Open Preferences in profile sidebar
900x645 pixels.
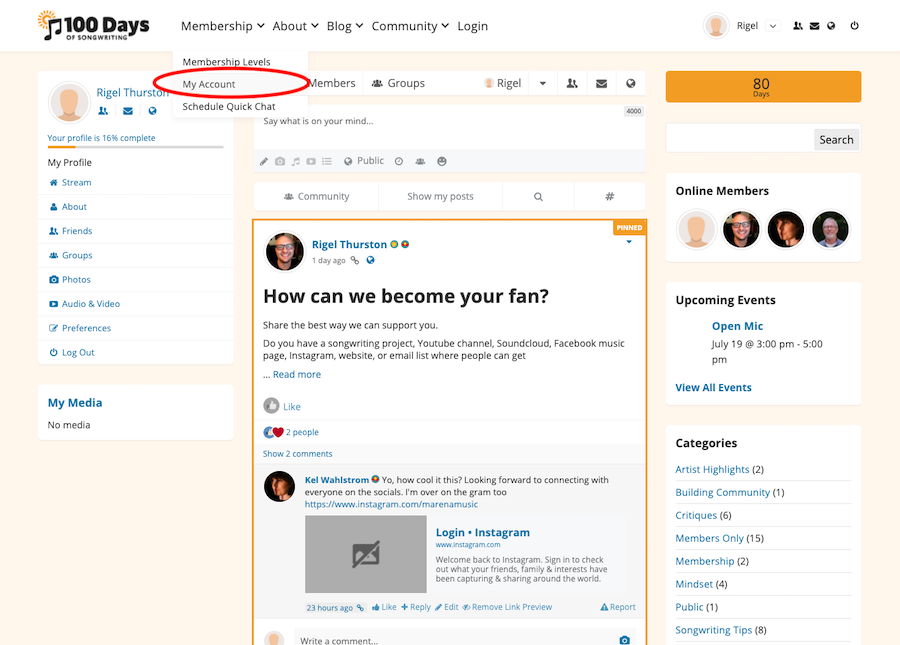tap(86, 328)
